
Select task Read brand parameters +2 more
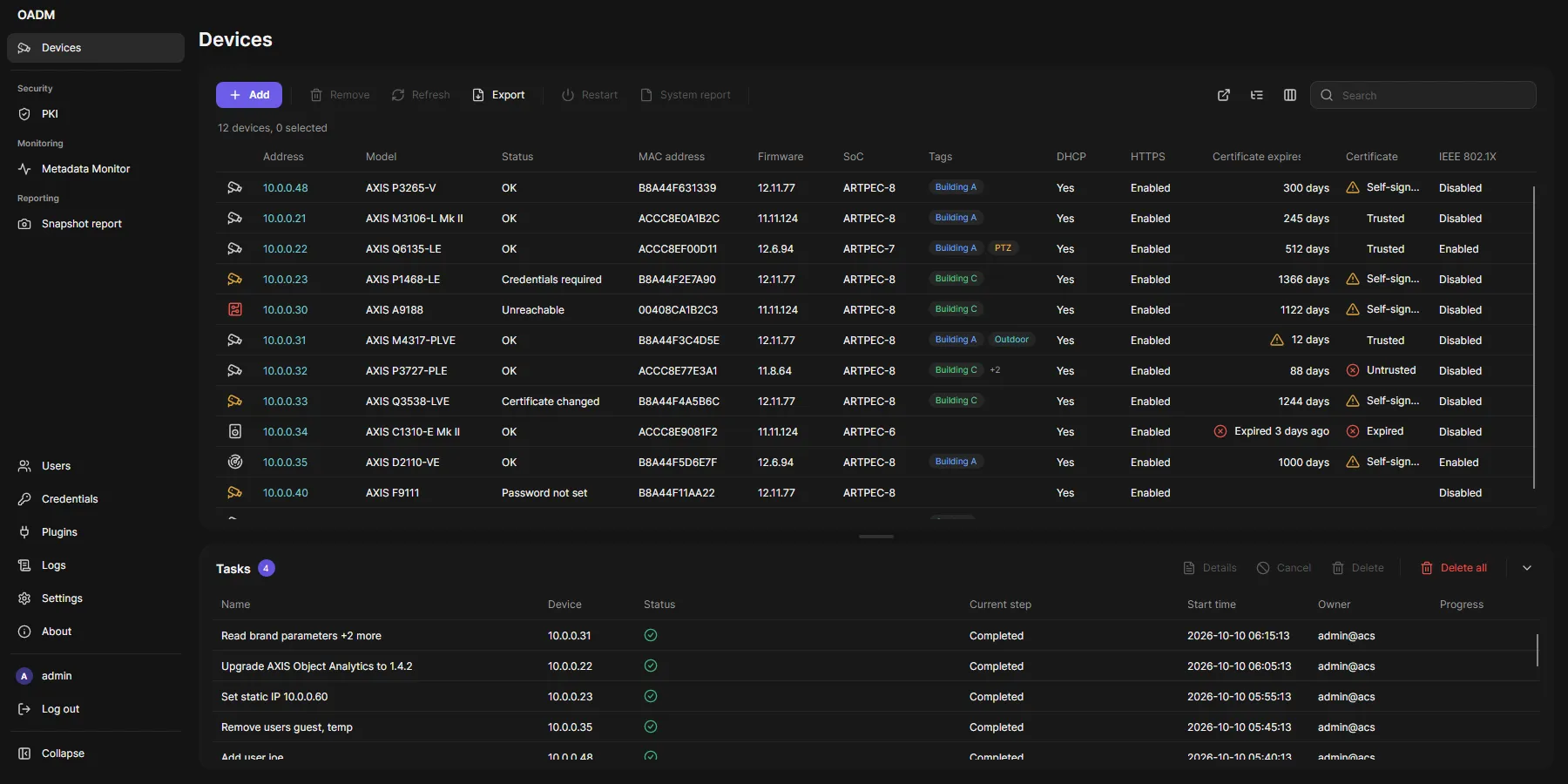tap(876, 636)
